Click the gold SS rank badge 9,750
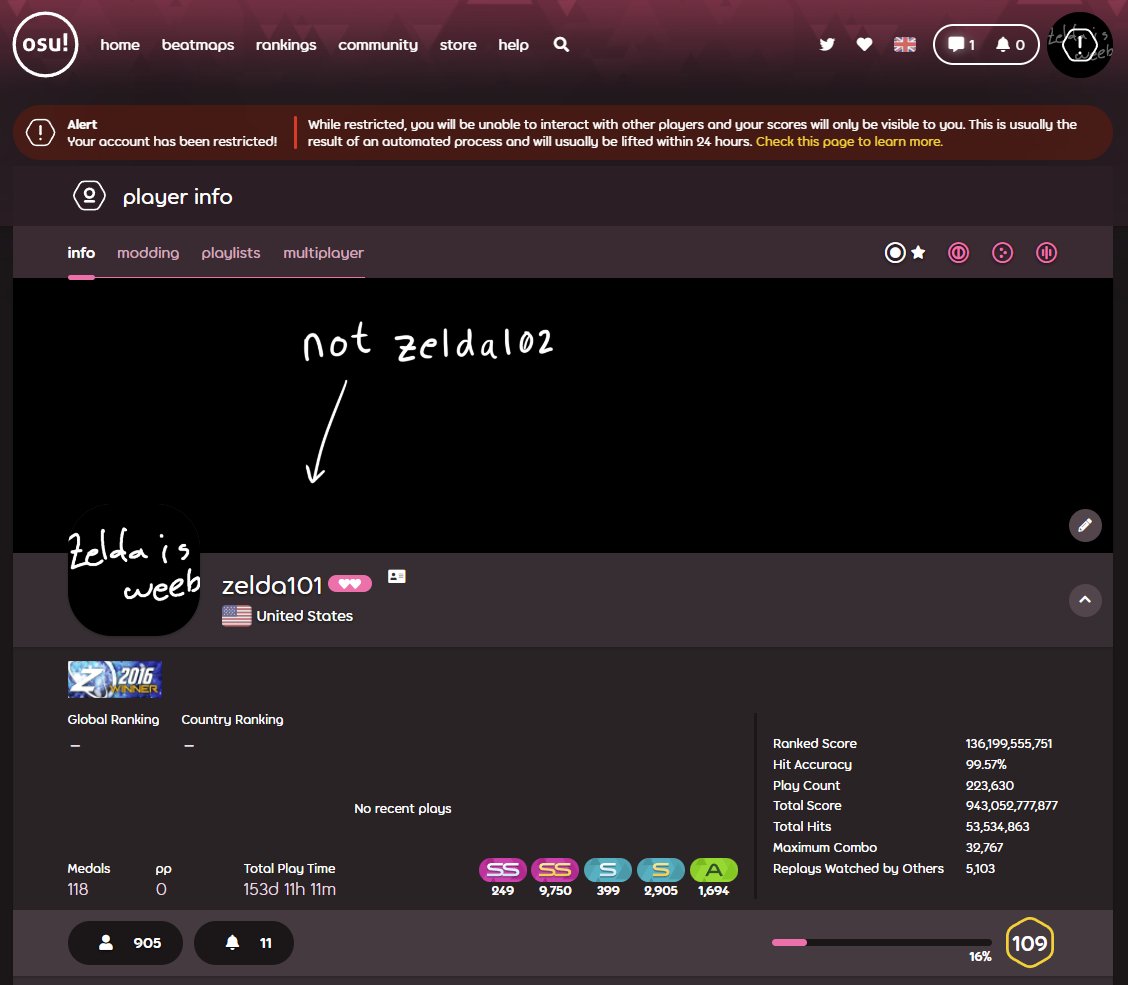 click(x=555, y=870)
